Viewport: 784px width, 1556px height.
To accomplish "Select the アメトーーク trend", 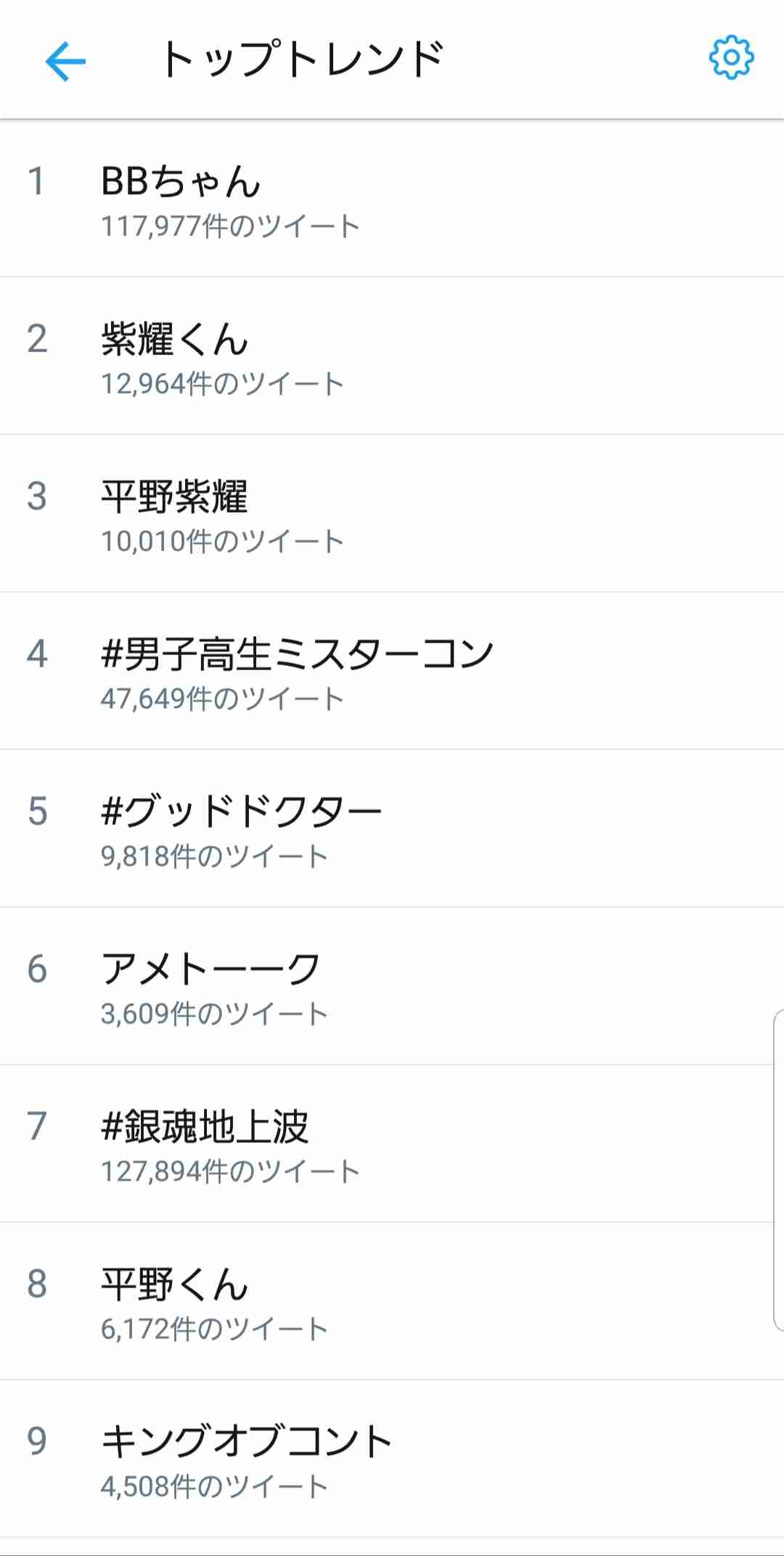I will tap(211, 969).
